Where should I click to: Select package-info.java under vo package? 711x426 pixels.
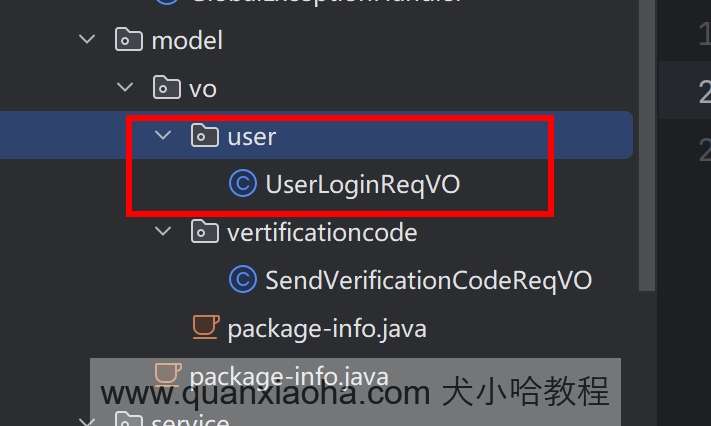click(327, 329)
